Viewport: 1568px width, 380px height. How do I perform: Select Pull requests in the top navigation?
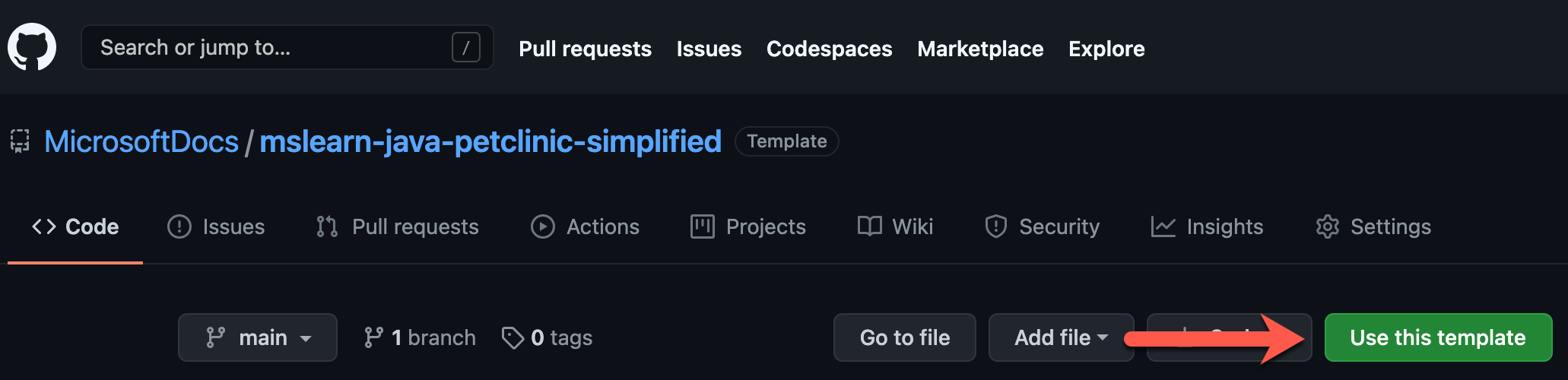[585, 49]
